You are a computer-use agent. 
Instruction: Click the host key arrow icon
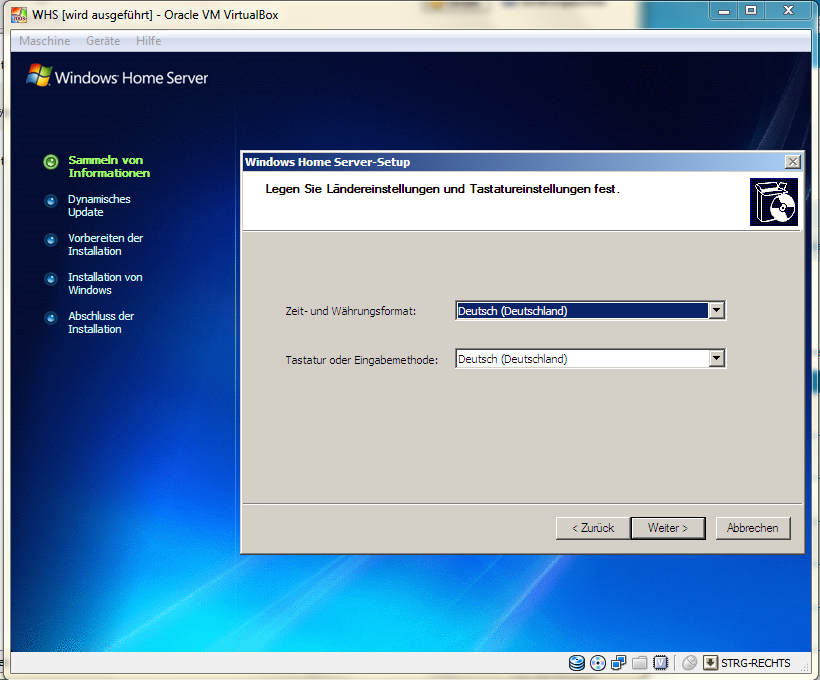710,663
